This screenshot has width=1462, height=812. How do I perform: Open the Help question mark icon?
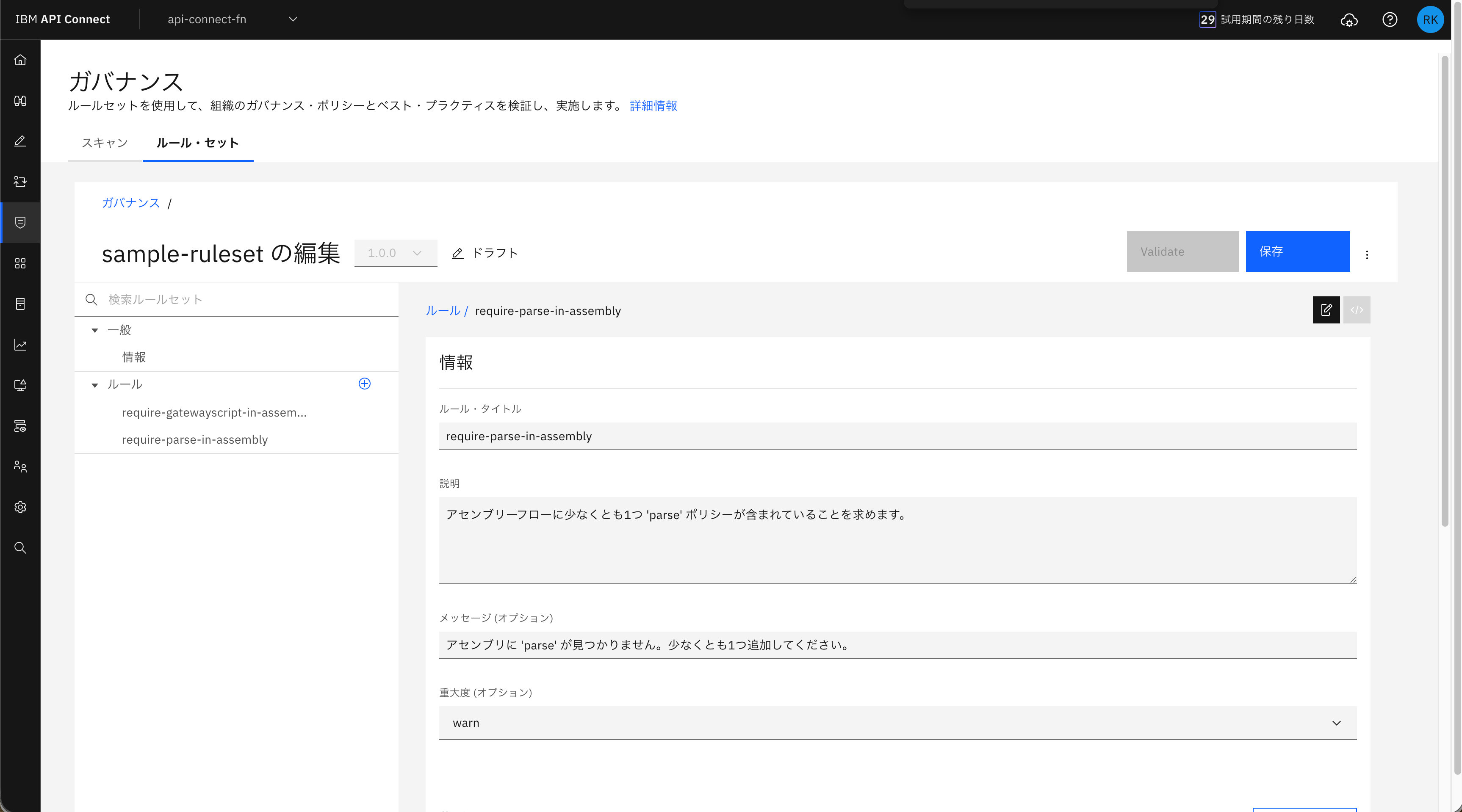pyautogui.click(x=1389, y=20)
